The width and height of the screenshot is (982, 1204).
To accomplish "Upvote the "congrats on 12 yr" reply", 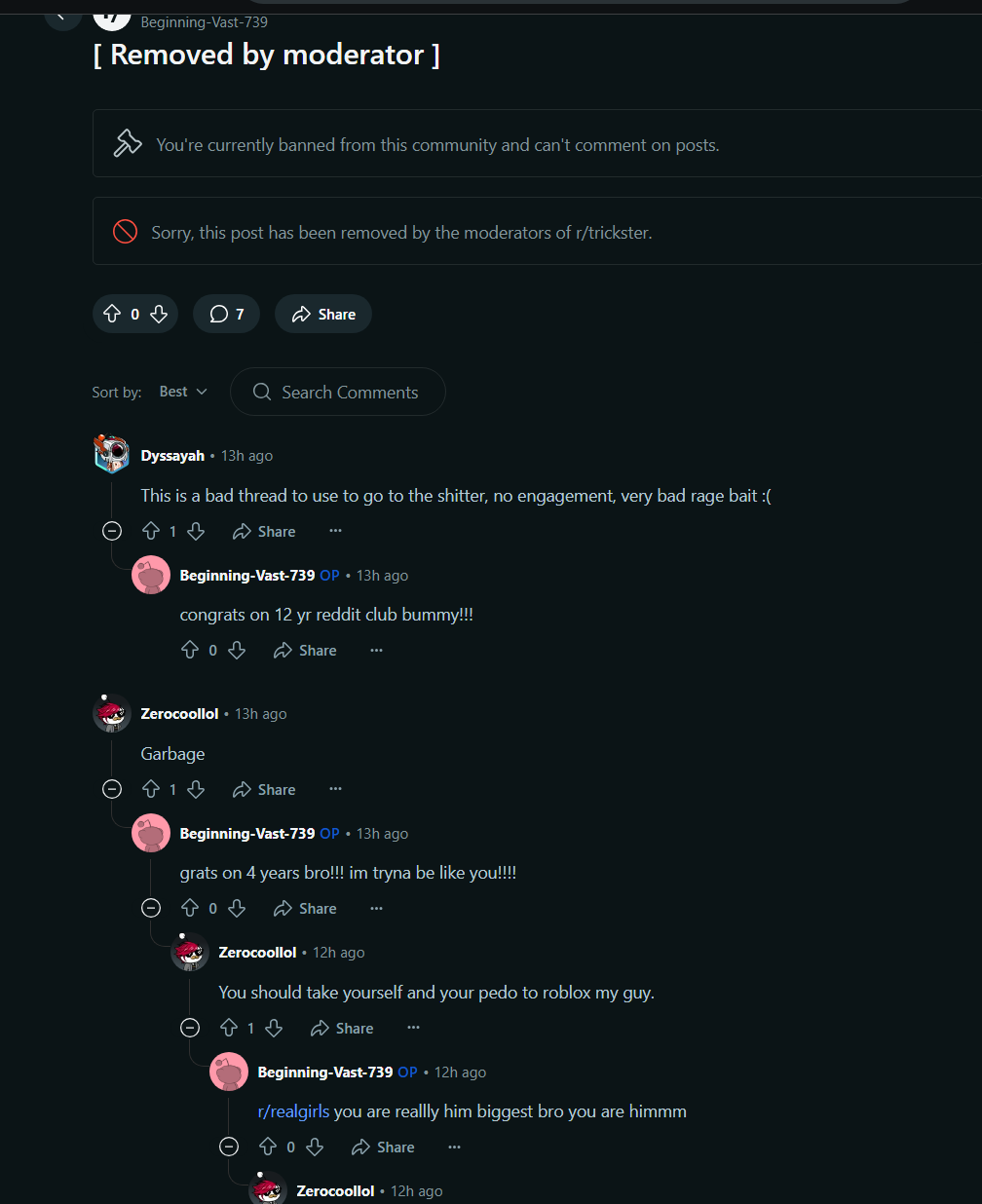I will pyautogui.click(x=190, y=650).
